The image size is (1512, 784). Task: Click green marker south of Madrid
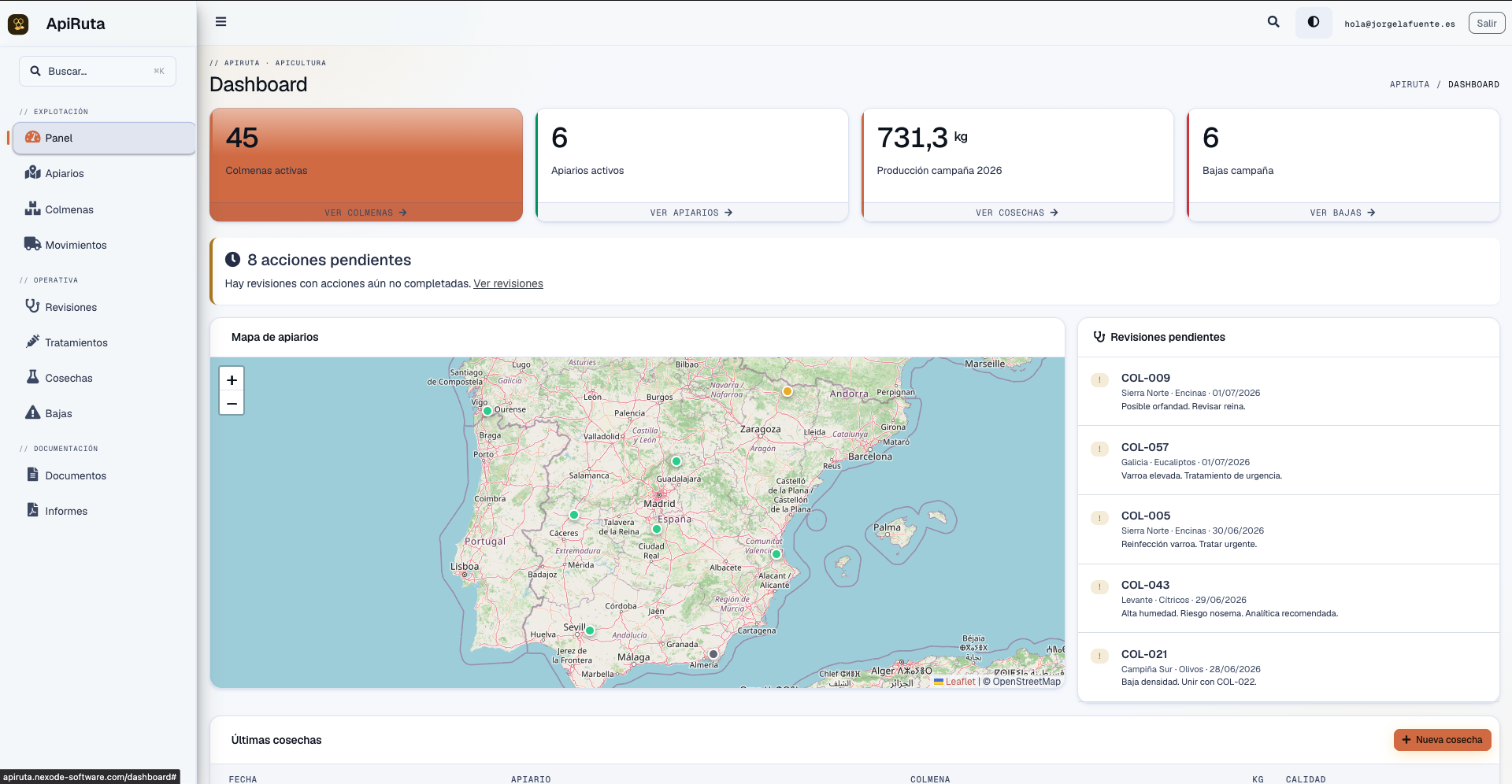[x=657, y=529]
